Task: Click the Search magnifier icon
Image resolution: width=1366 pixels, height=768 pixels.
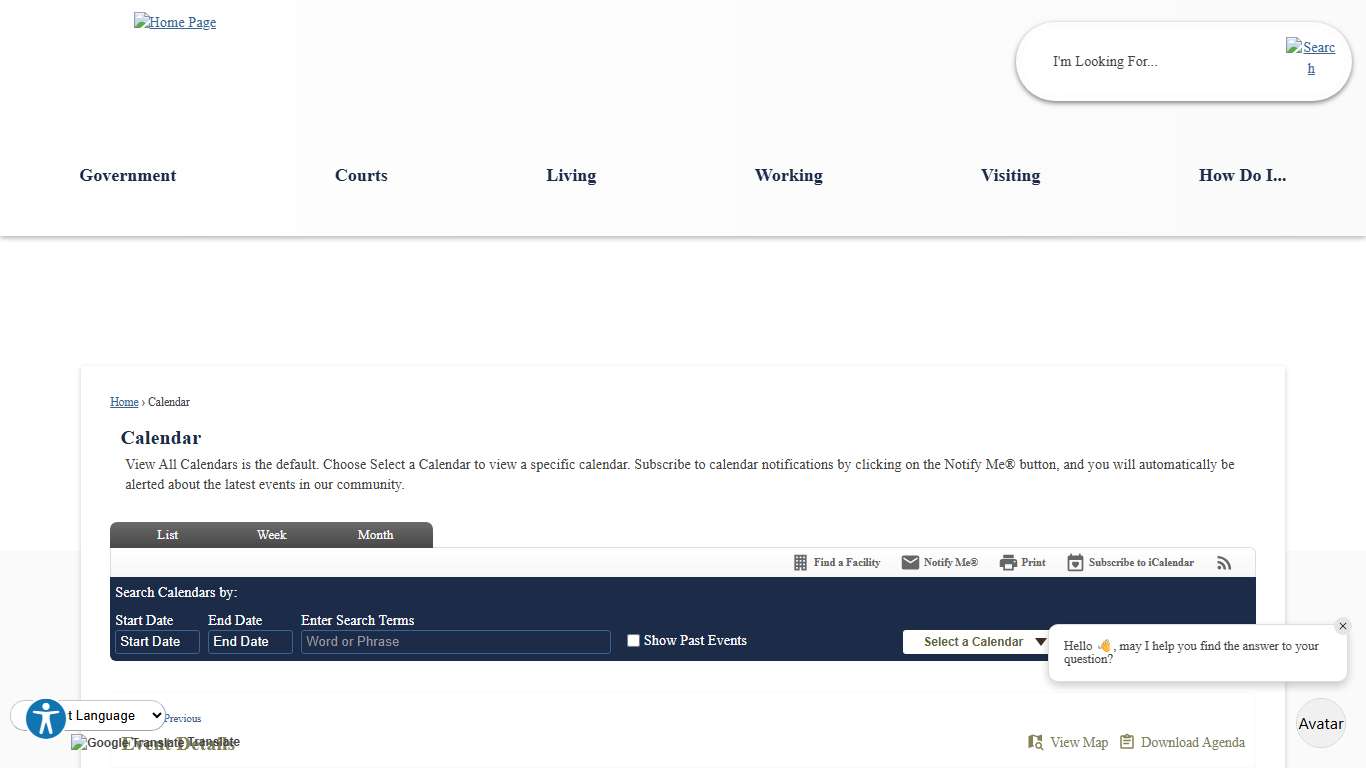Action: tap(1310, 58)
